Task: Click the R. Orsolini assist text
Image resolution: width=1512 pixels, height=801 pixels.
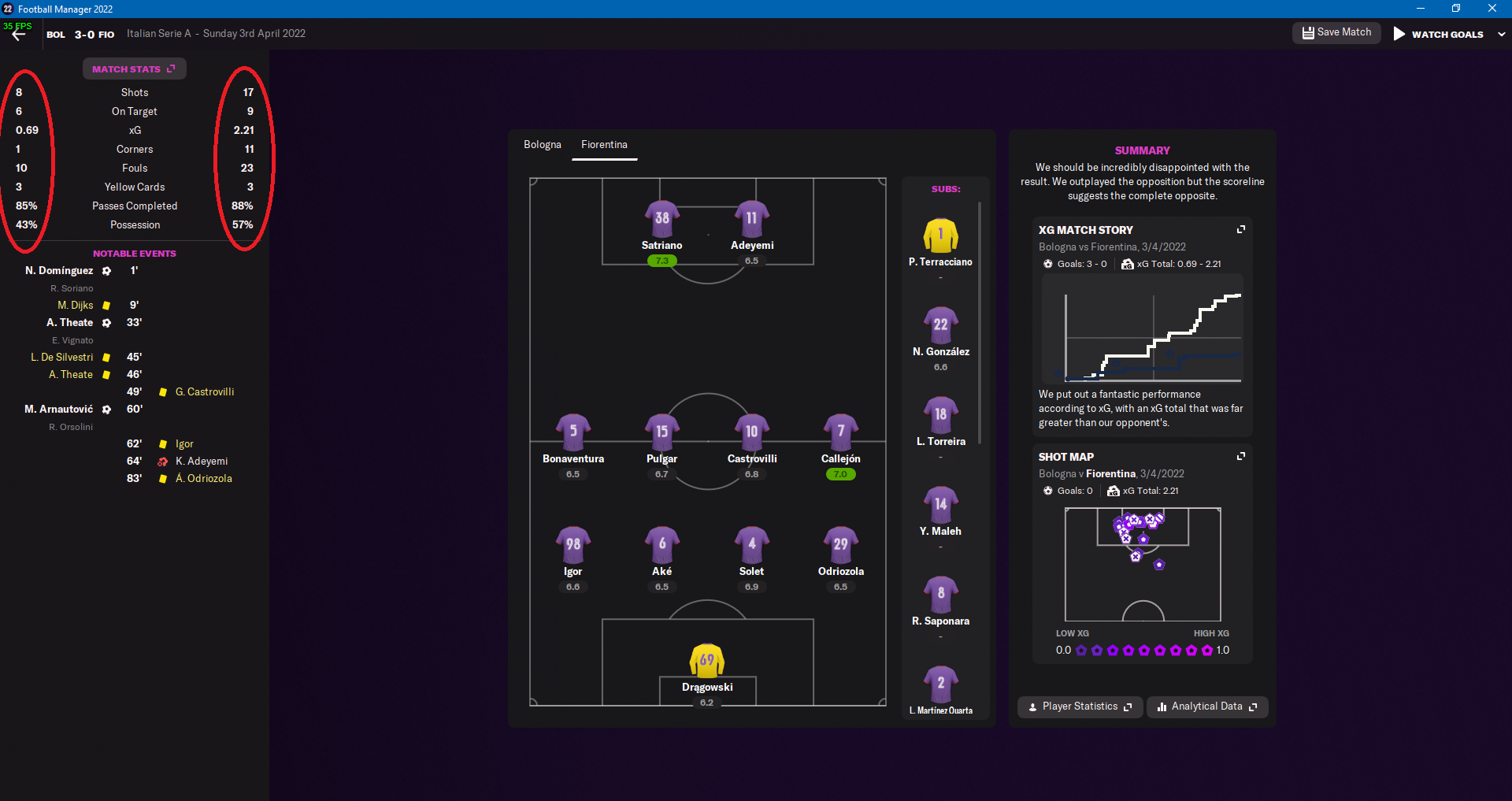Action: coord(71,427)
